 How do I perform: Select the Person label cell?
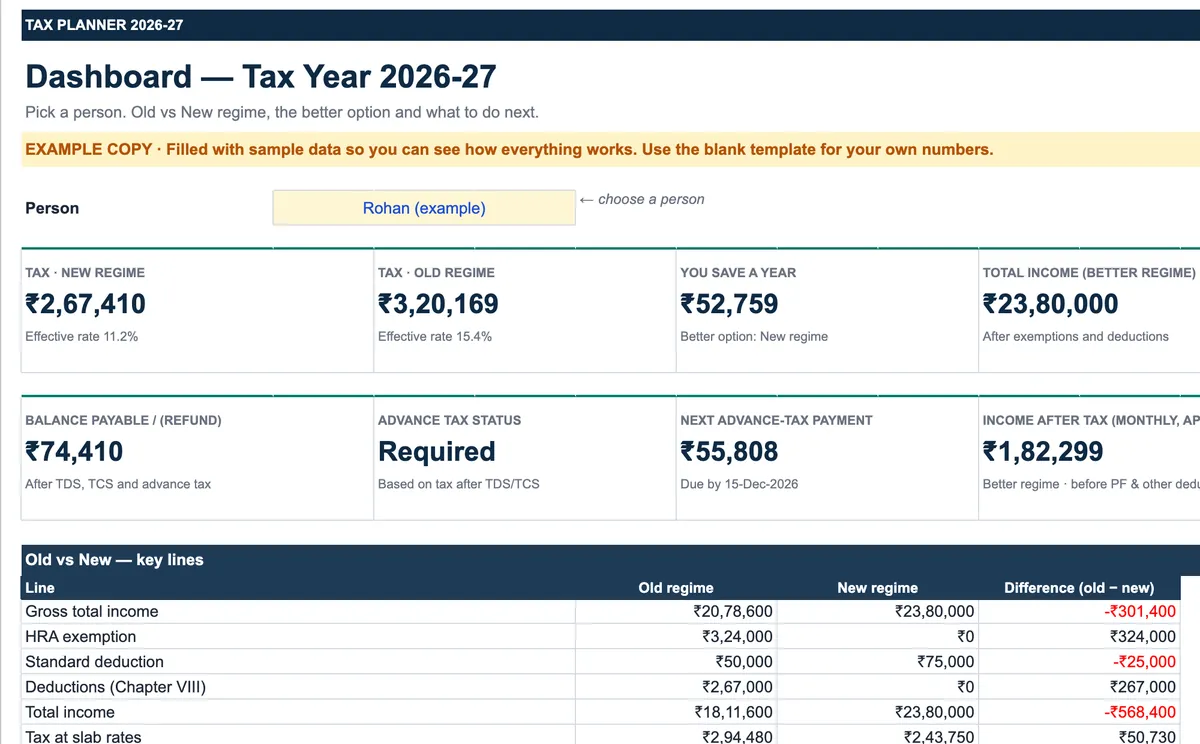(52, 208)
